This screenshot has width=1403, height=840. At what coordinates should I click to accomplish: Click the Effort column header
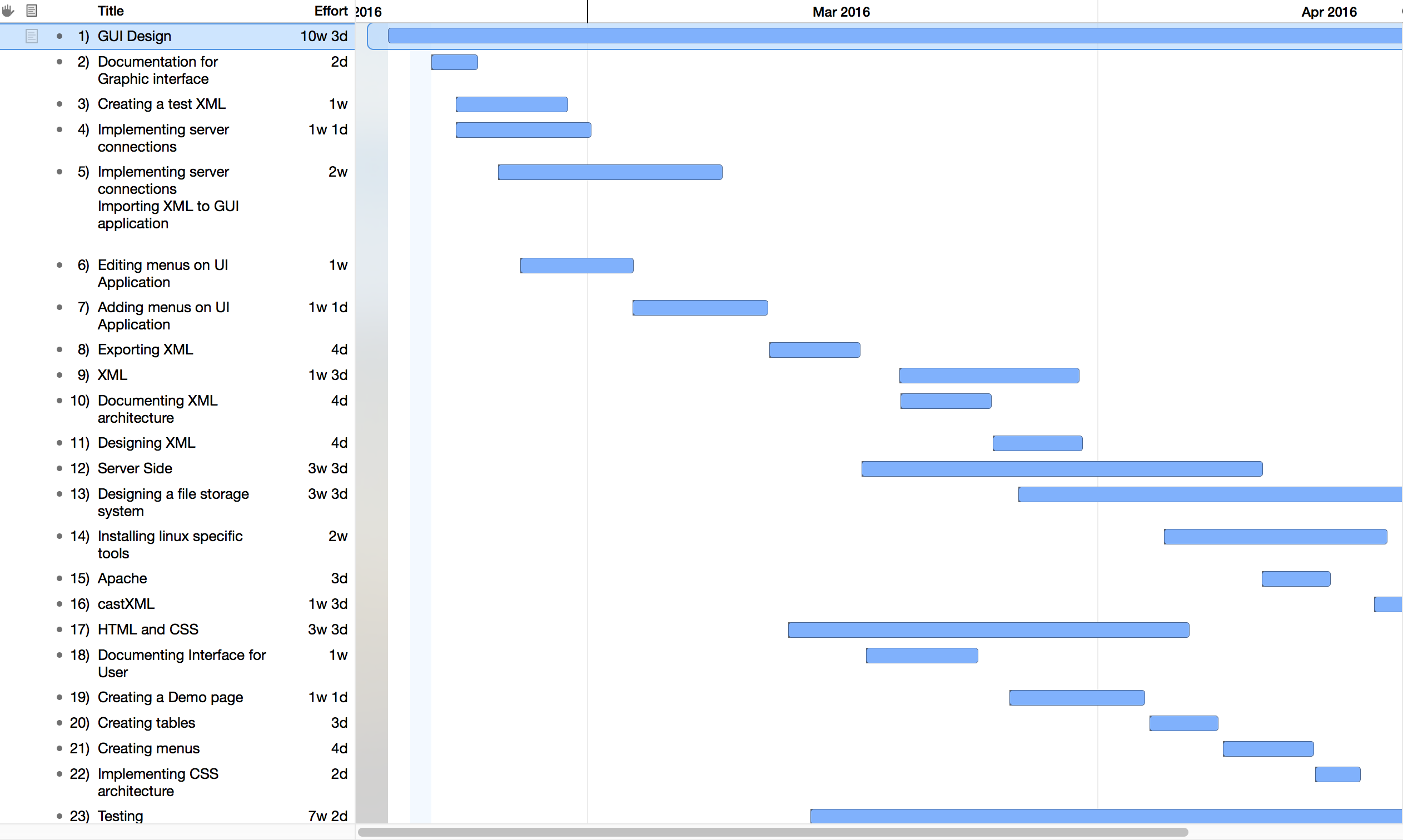(x=331, y=11)
